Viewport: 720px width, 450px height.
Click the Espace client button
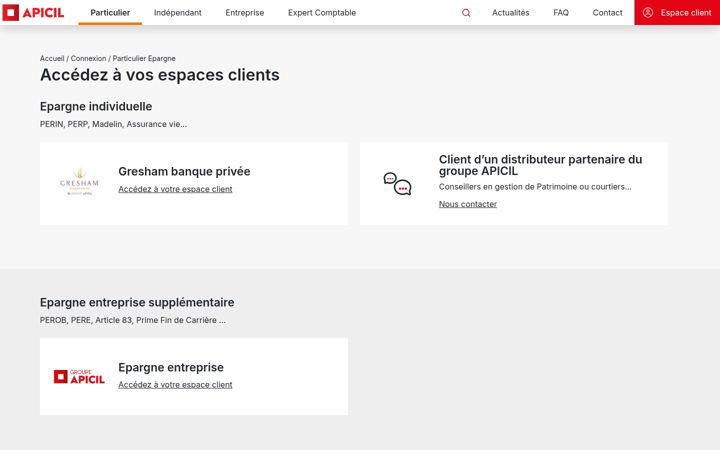(x=677, y=12)
